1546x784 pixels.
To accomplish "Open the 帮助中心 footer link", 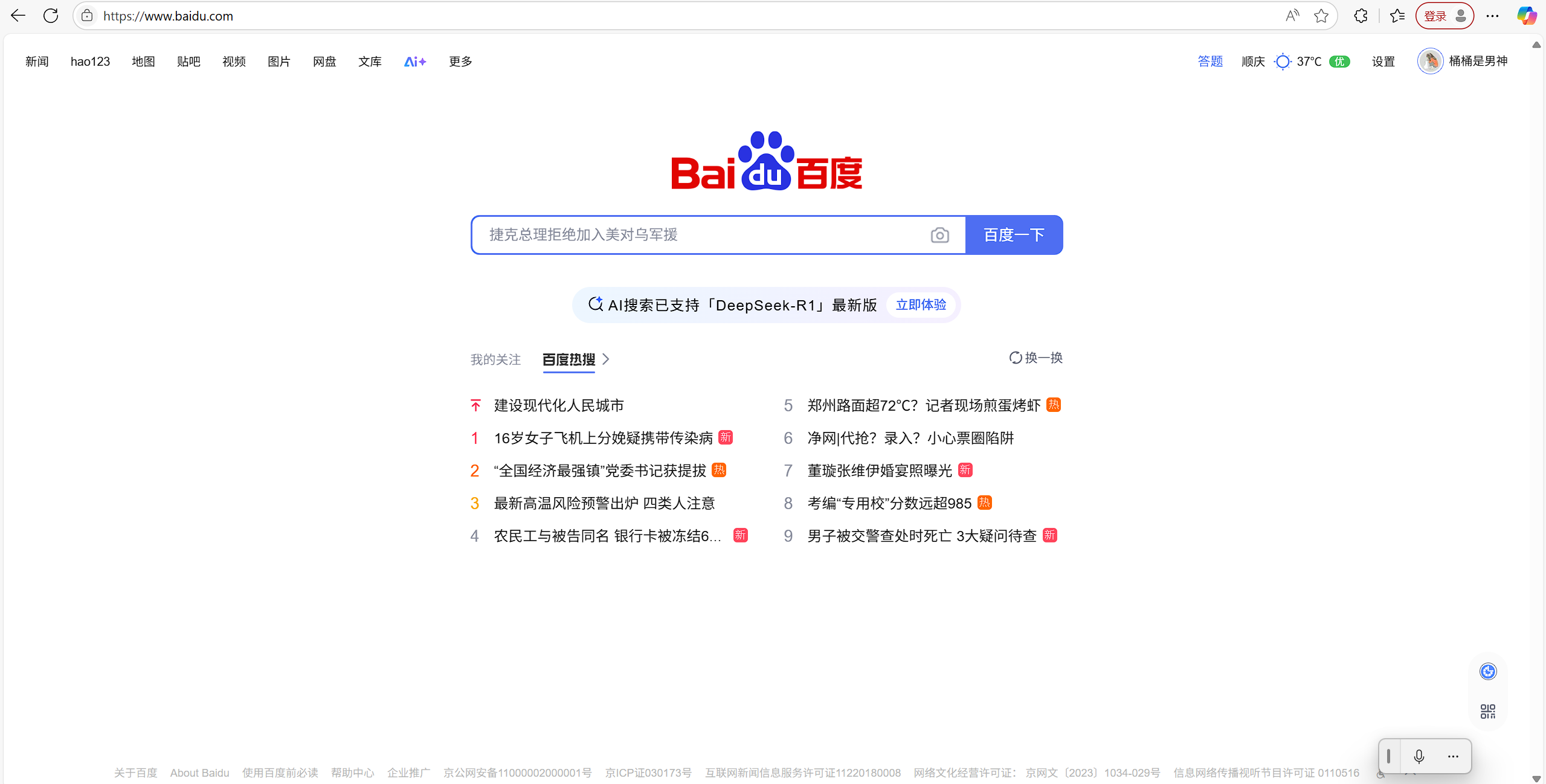I will pyautogui.click(x=352, y=773).
